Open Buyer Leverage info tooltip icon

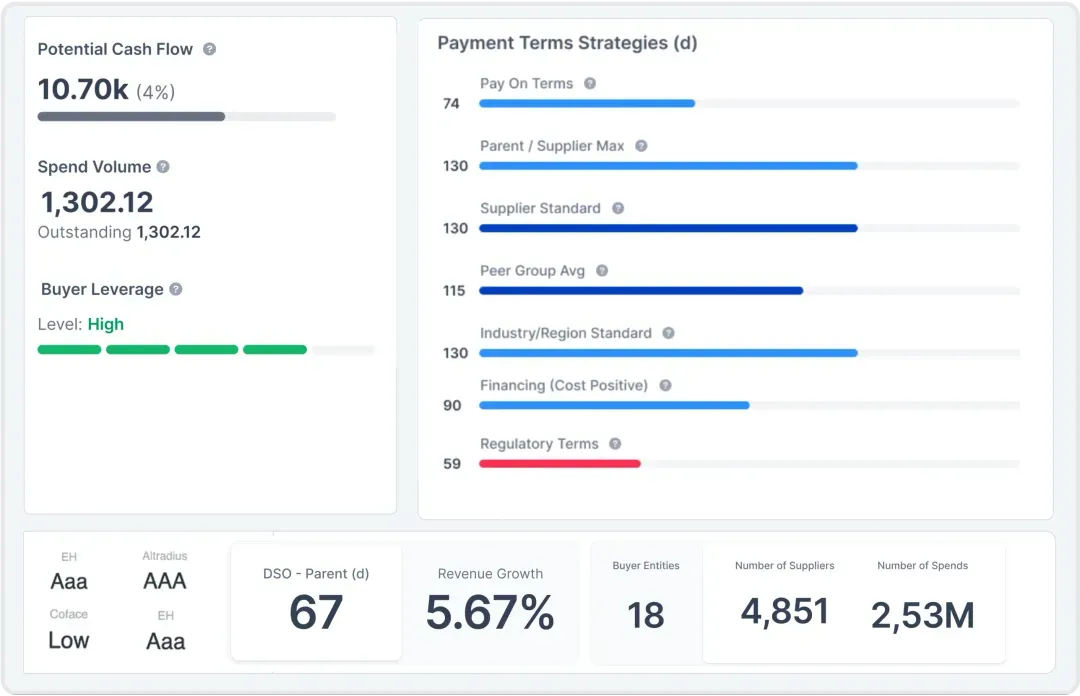[176, 289]
